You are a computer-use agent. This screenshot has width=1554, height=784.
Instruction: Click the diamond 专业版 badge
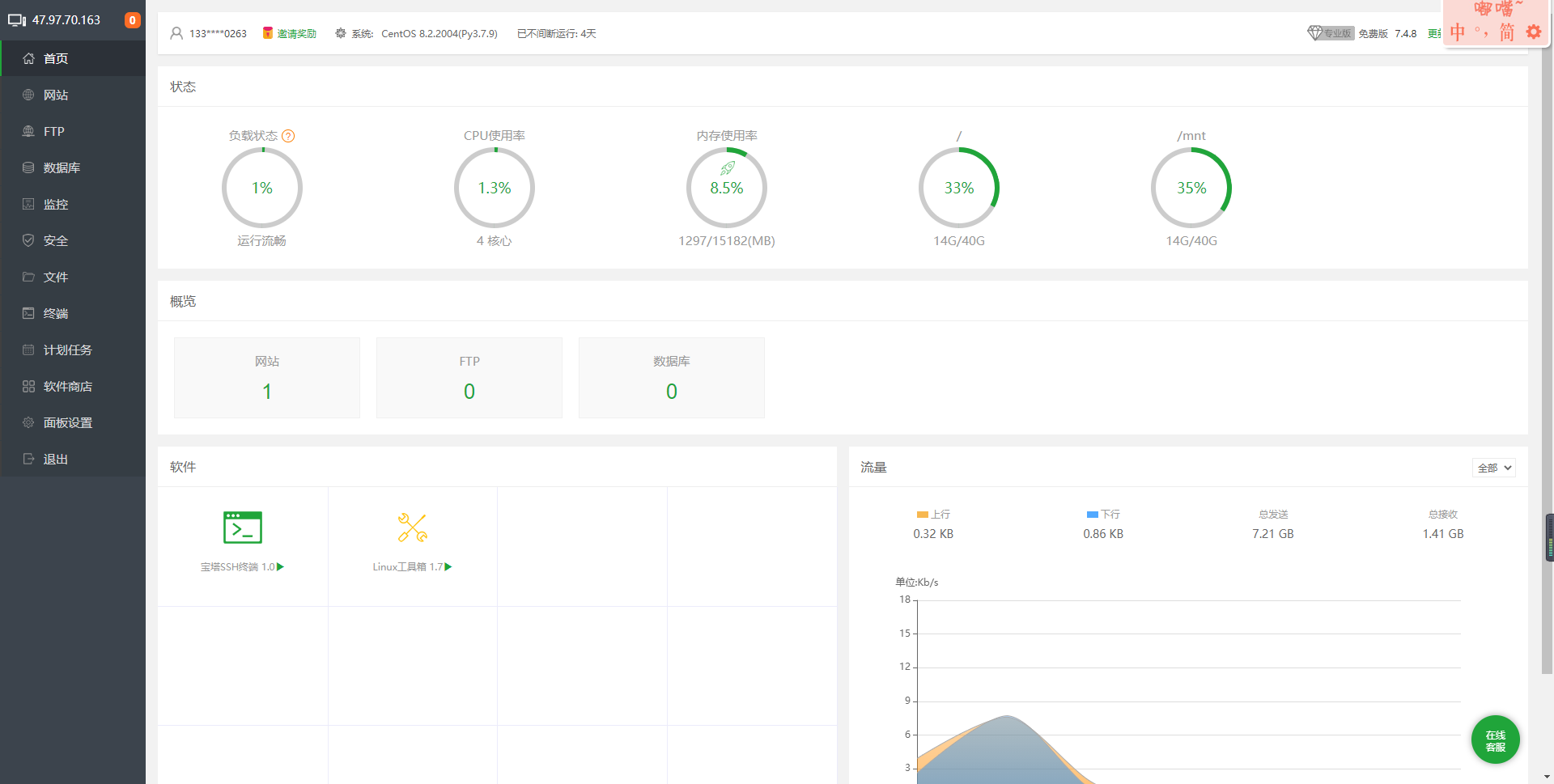coord(1330,33)
